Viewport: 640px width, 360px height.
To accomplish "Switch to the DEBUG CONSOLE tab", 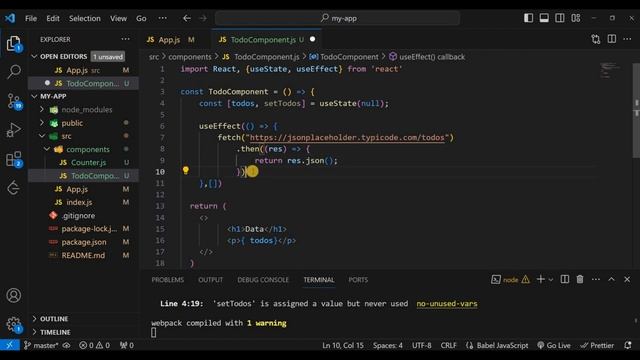I will click(263, 280).
